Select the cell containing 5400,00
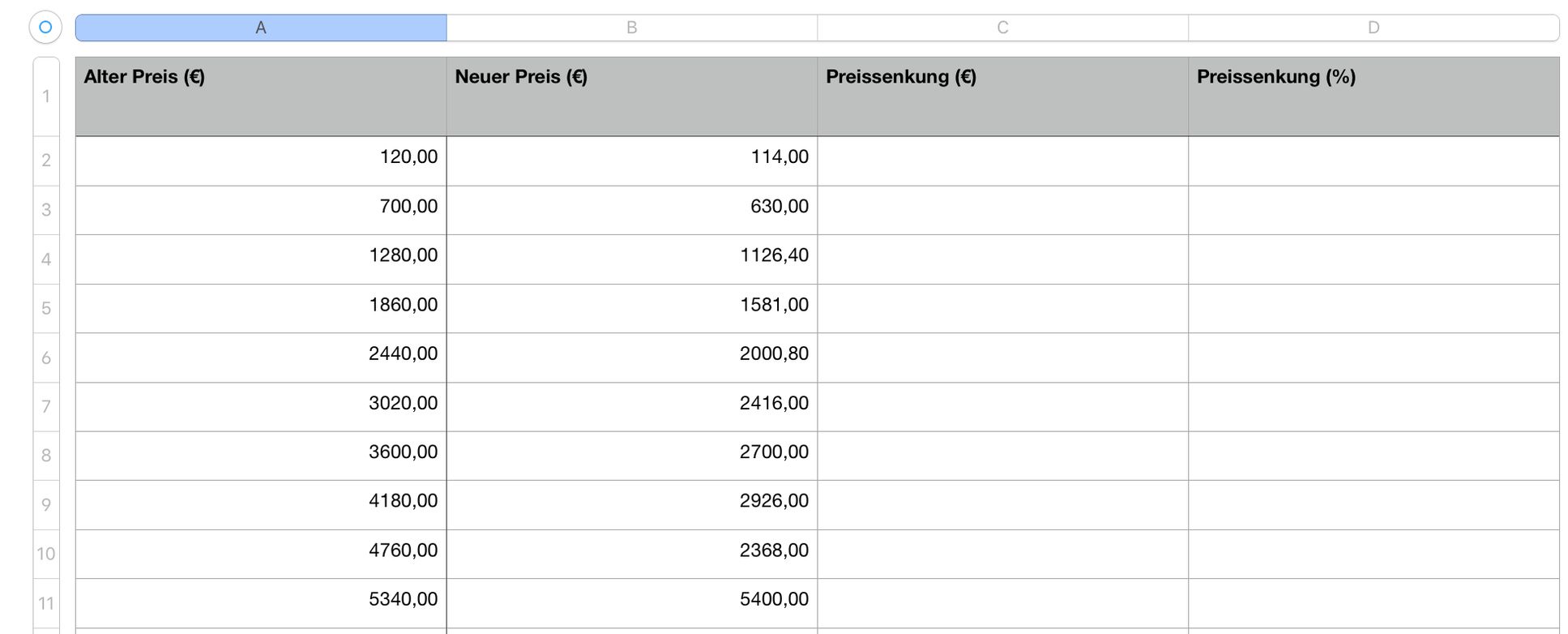Viewport: 1568px width, 634px height. pos(632,603)
